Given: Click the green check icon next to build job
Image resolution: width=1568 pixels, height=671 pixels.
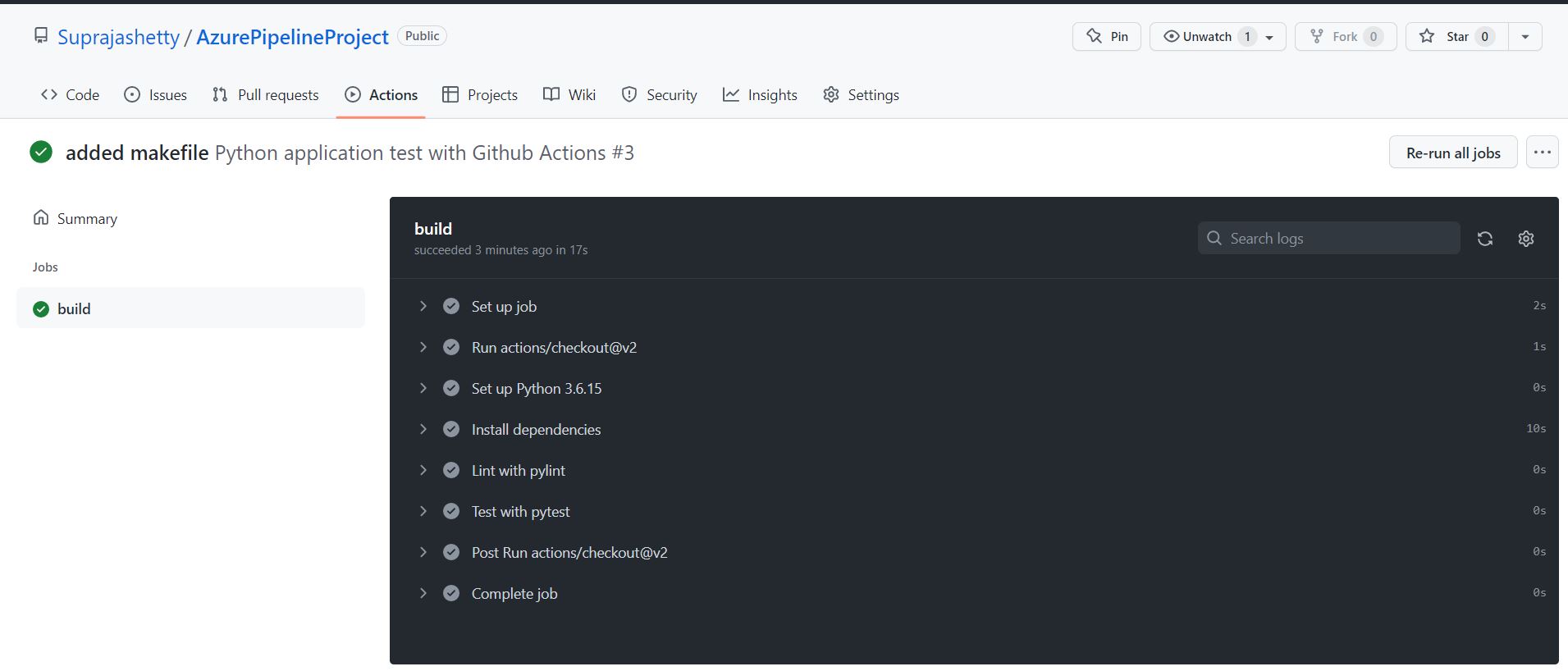Looking at the screenshot, I should (41, 309).
